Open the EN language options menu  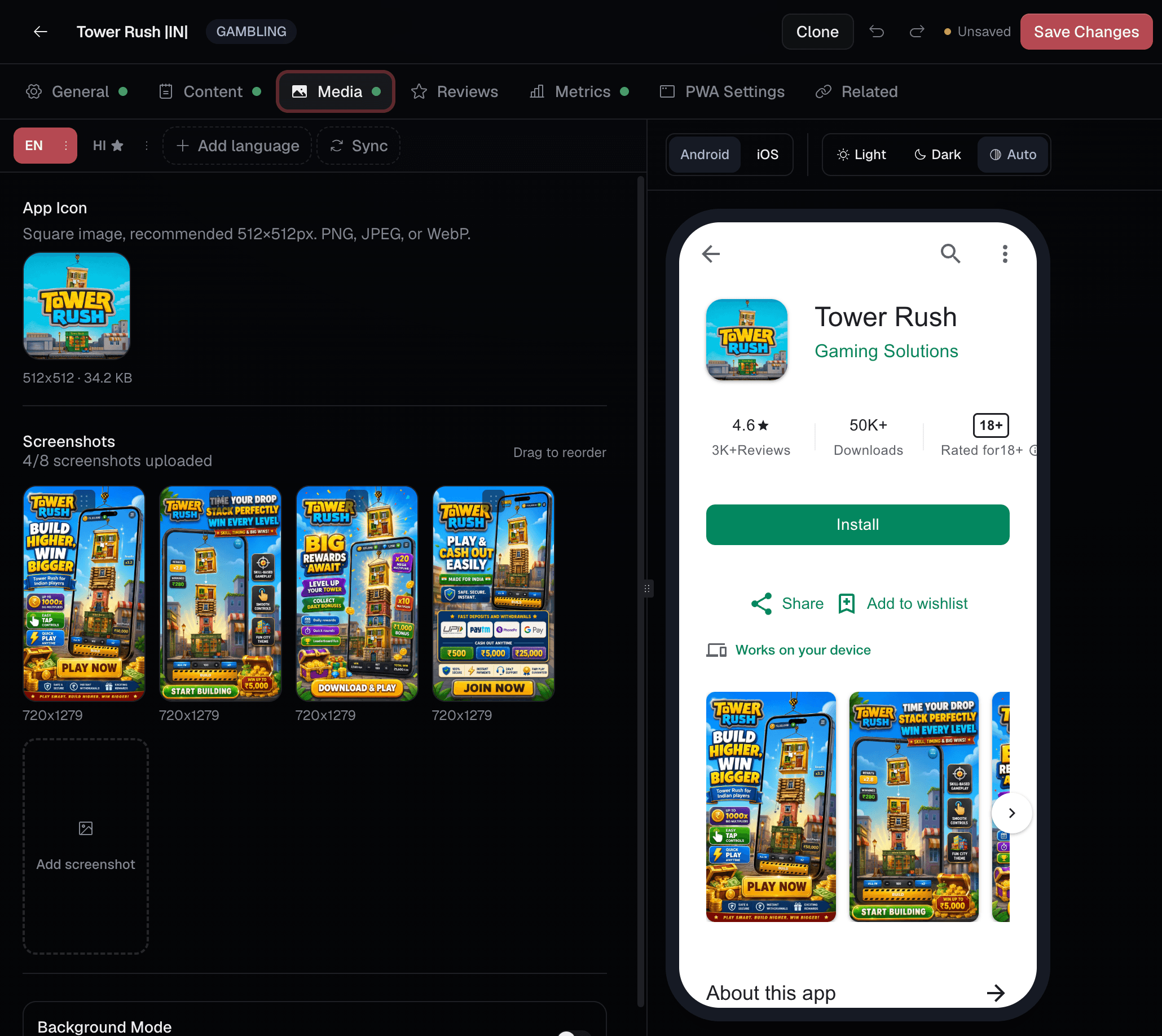(x=66, y=146)
